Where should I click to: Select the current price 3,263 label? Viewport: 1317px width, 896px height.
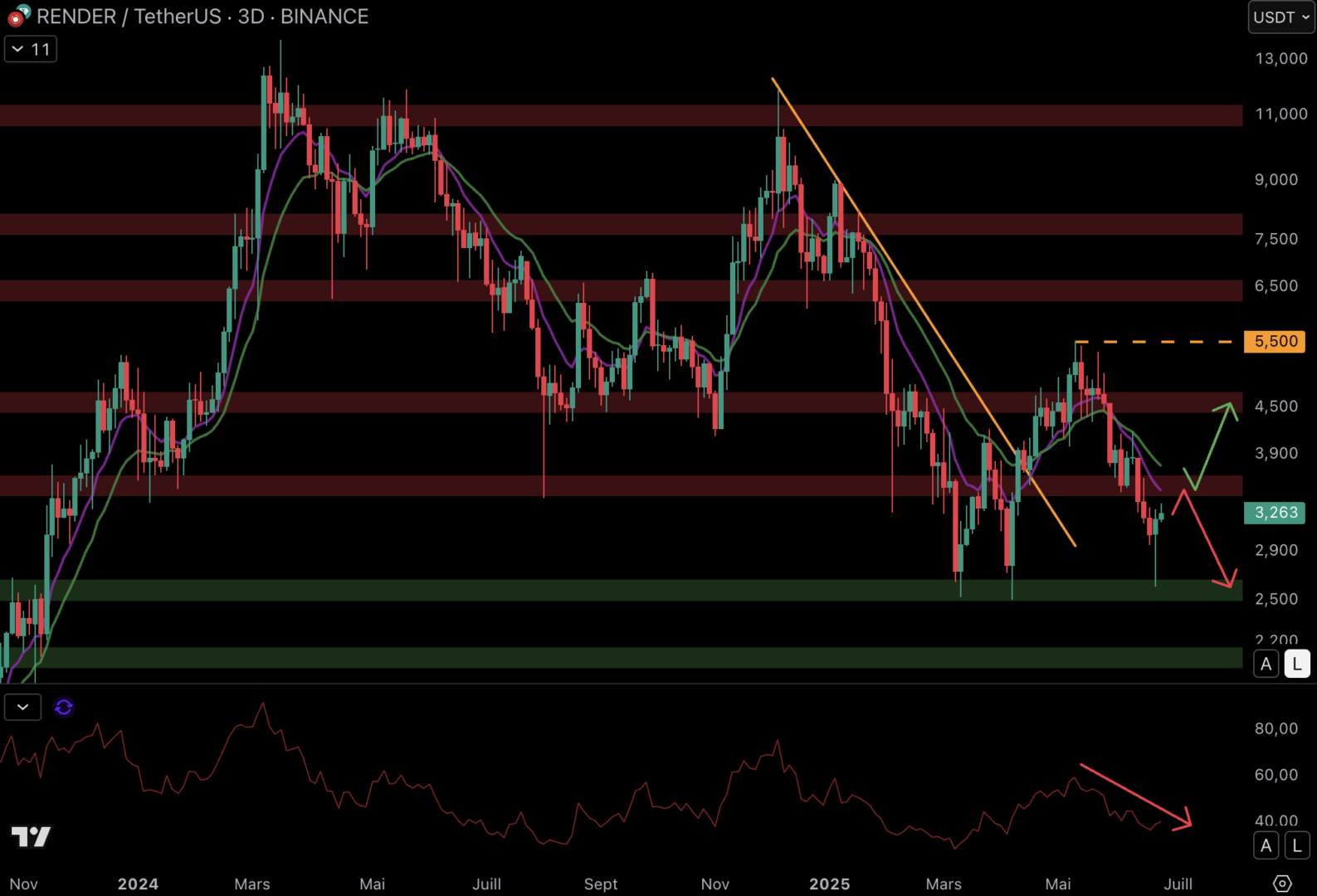tap(1275, 513)
